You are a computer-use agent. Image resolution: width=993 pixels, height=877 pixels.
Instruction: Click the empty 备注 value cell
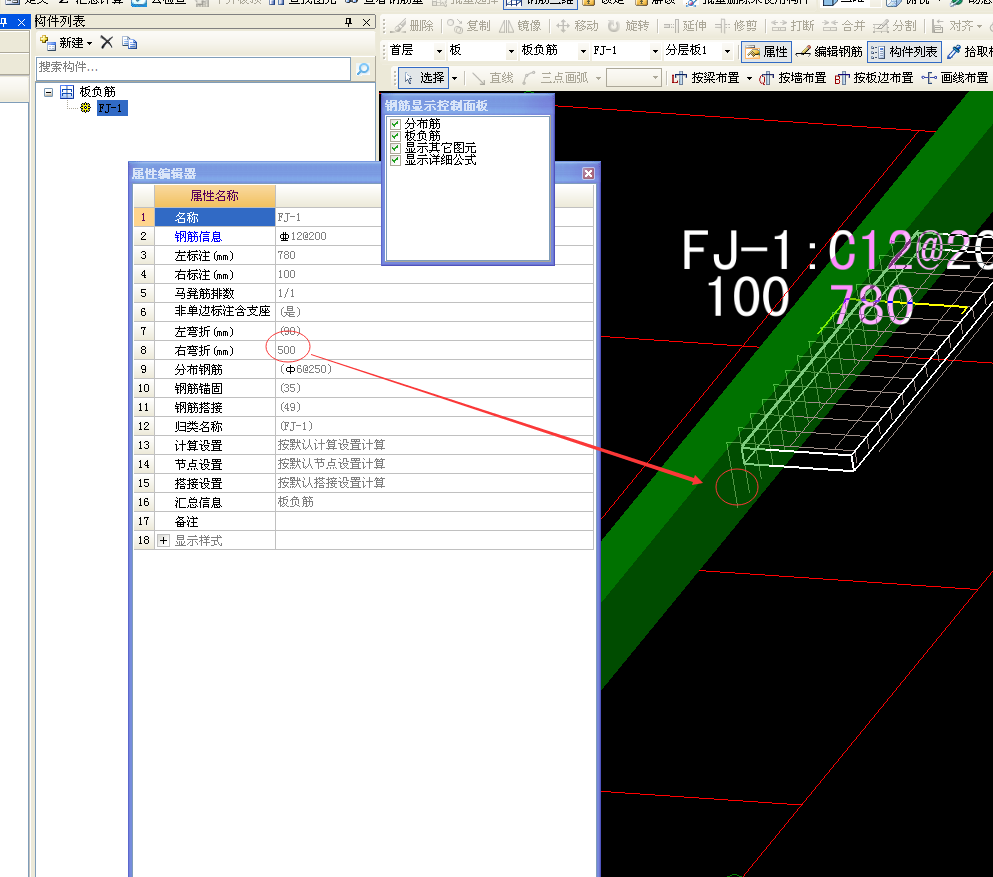click(434, 521)
